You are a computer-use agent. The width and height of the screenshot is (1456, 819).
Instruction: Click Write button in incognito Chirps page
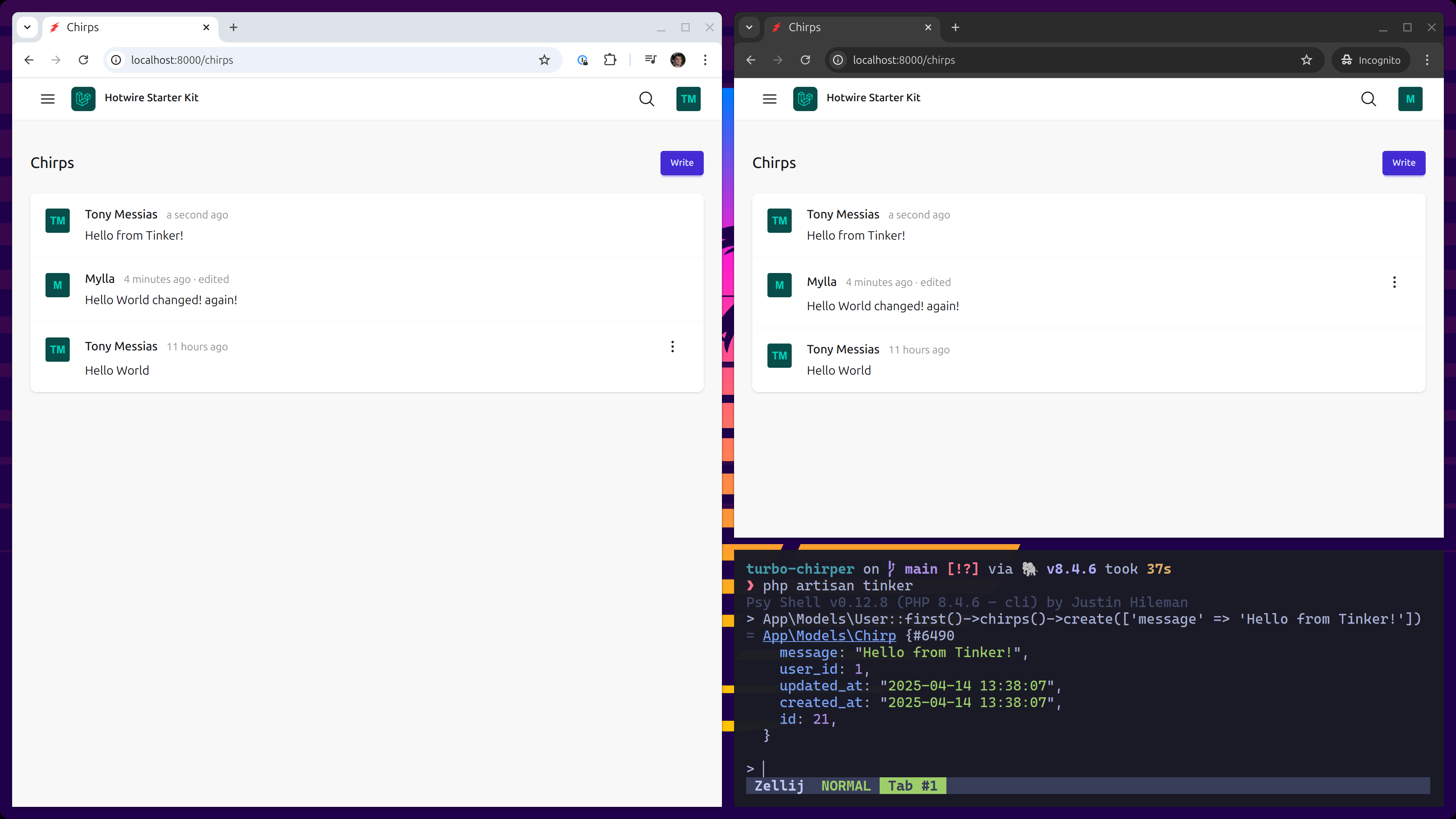pyautogui.click(x=1403, y=163)
